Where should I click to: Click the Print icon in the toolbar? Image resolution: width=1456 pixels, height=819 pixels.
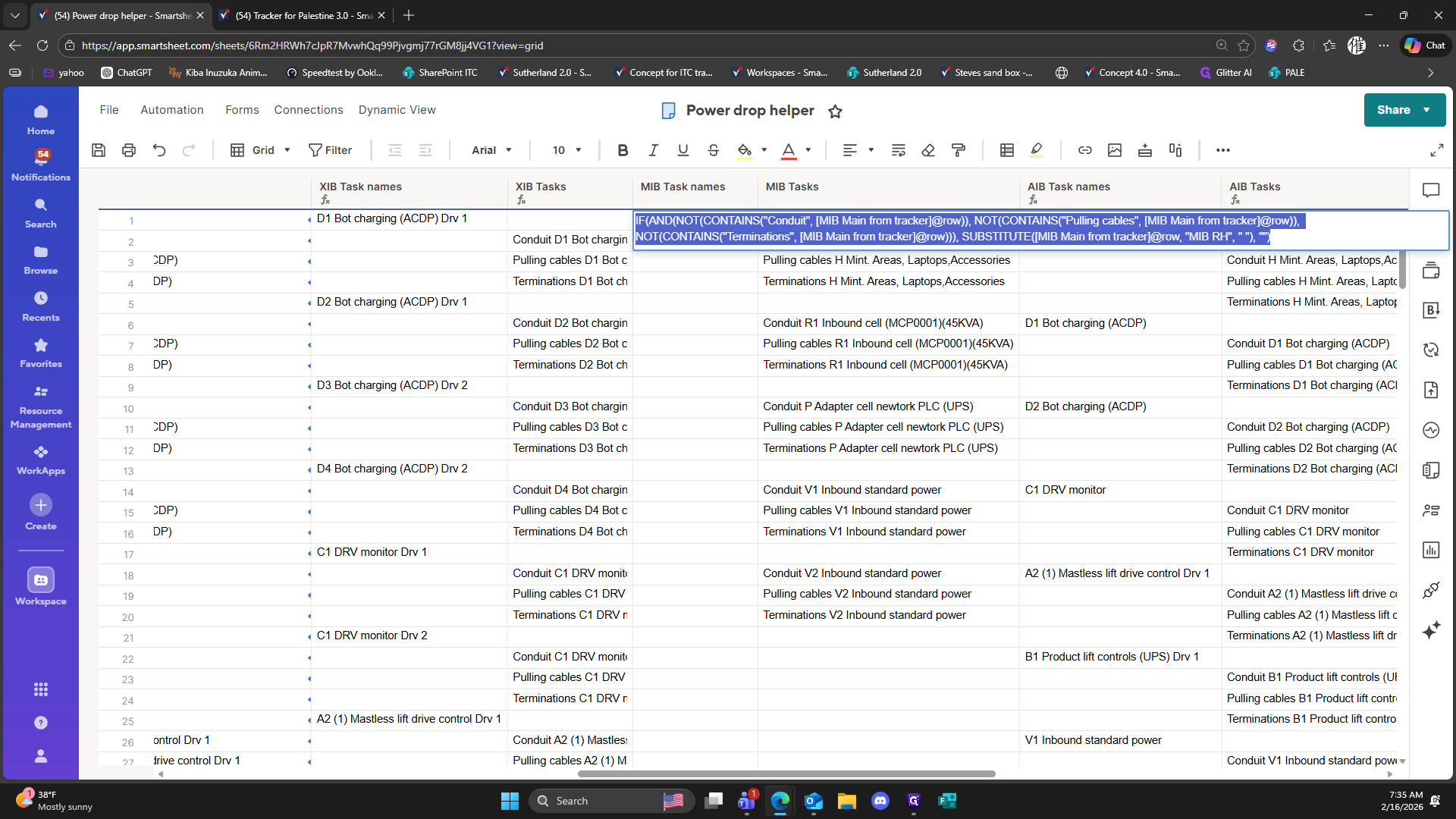[129, 150]
